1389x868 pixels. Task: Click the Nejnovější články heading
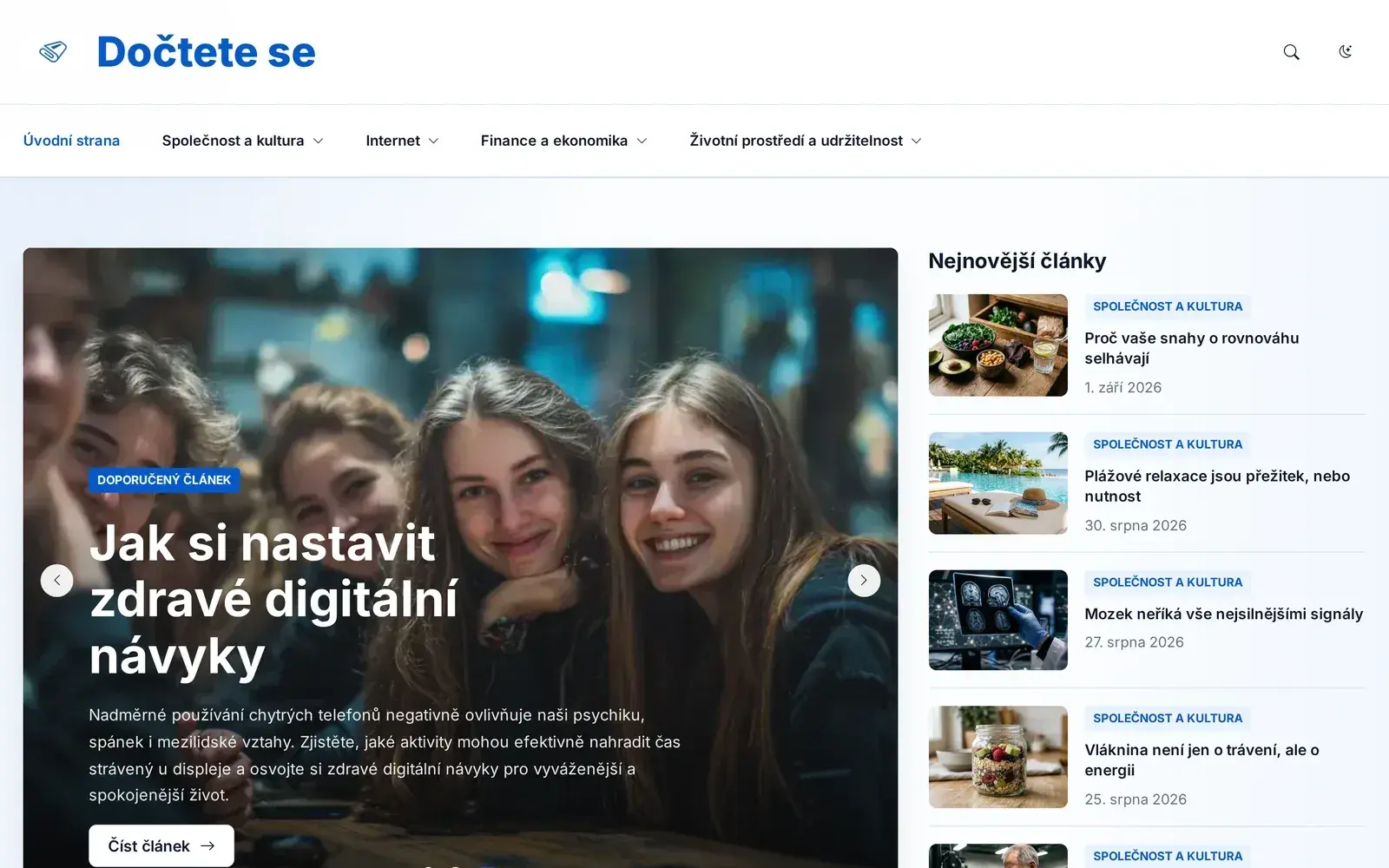(x=1017, y=261)
